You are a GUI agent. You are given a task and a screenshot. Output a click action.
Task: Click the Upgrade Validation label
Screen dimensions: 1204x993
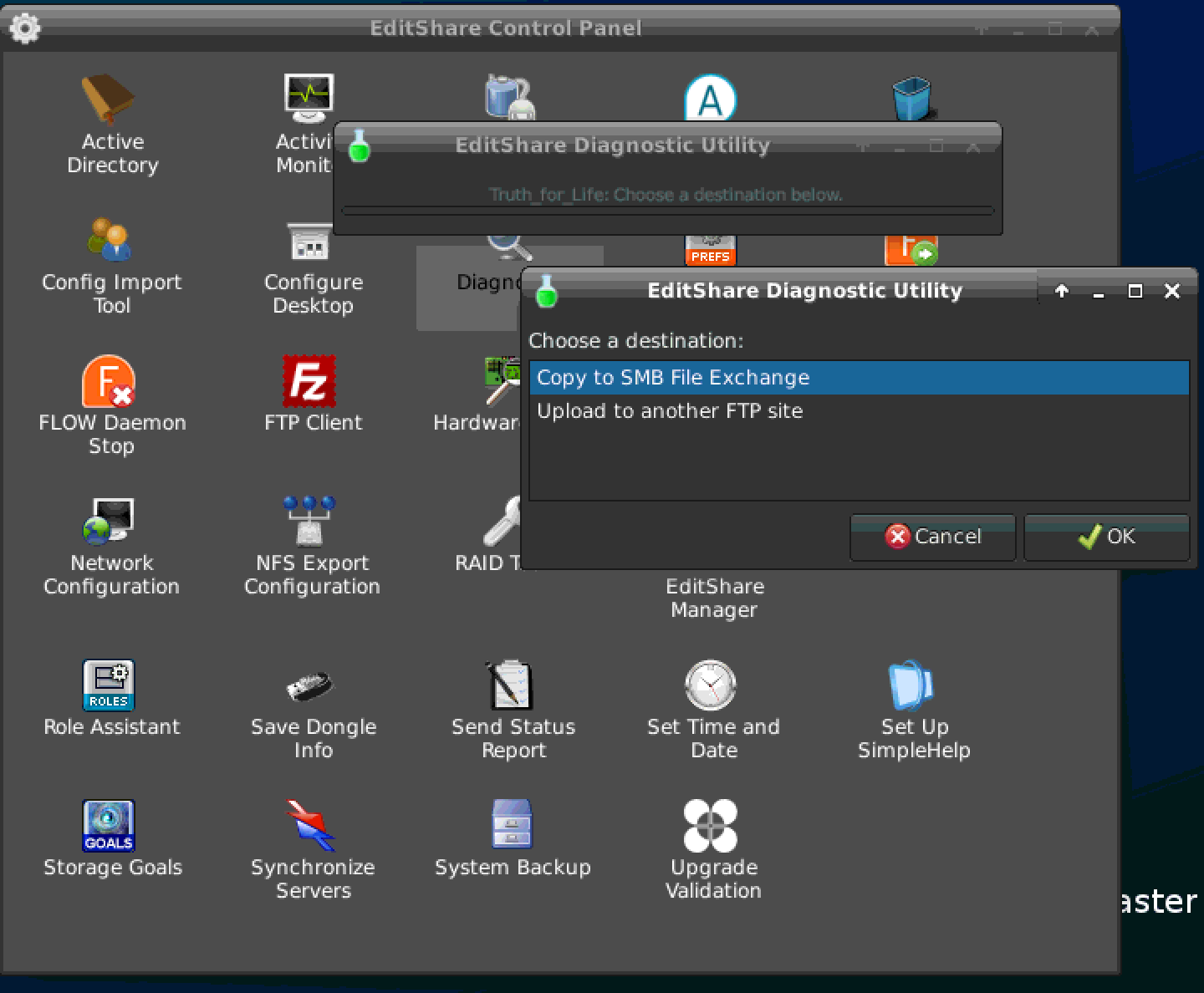[x=713, y=878]
